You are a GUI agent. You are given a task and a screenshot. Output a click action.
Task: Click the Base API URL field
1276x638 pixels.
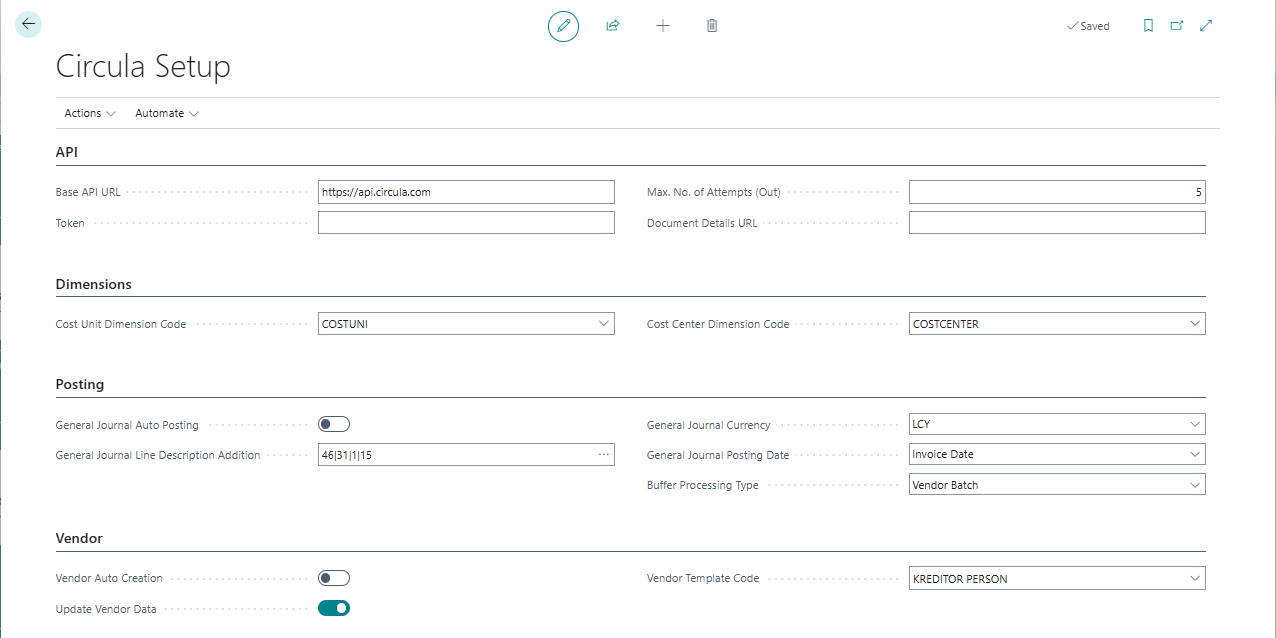466,192
